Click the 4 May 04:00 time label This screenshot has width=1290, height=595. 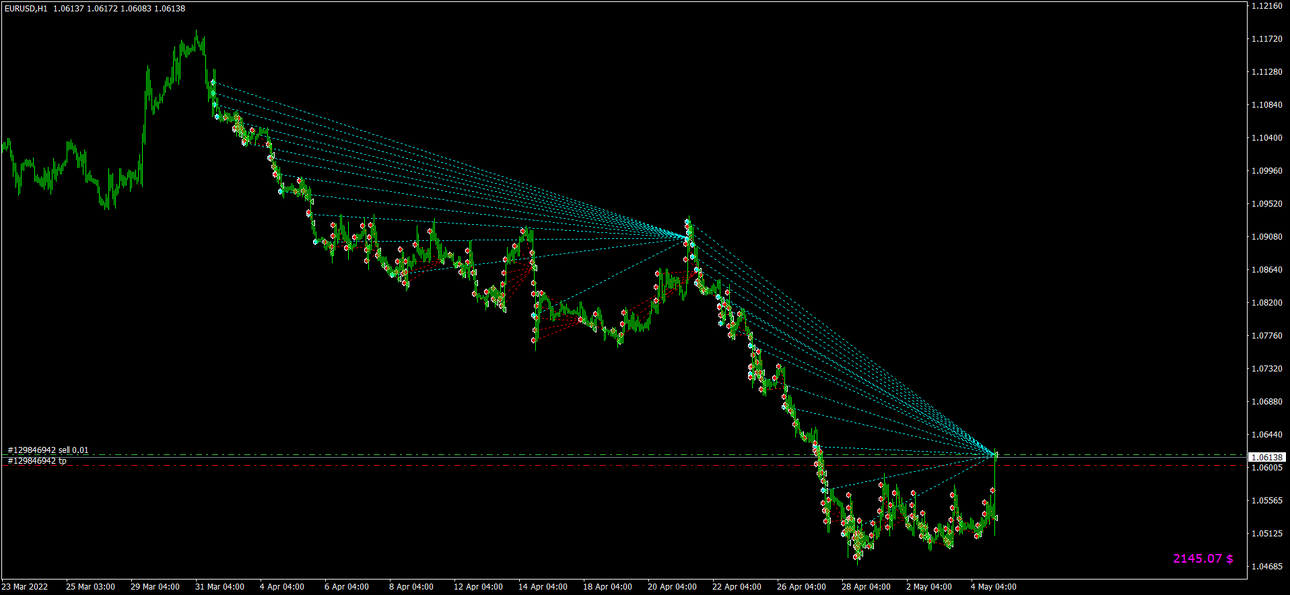992,587
